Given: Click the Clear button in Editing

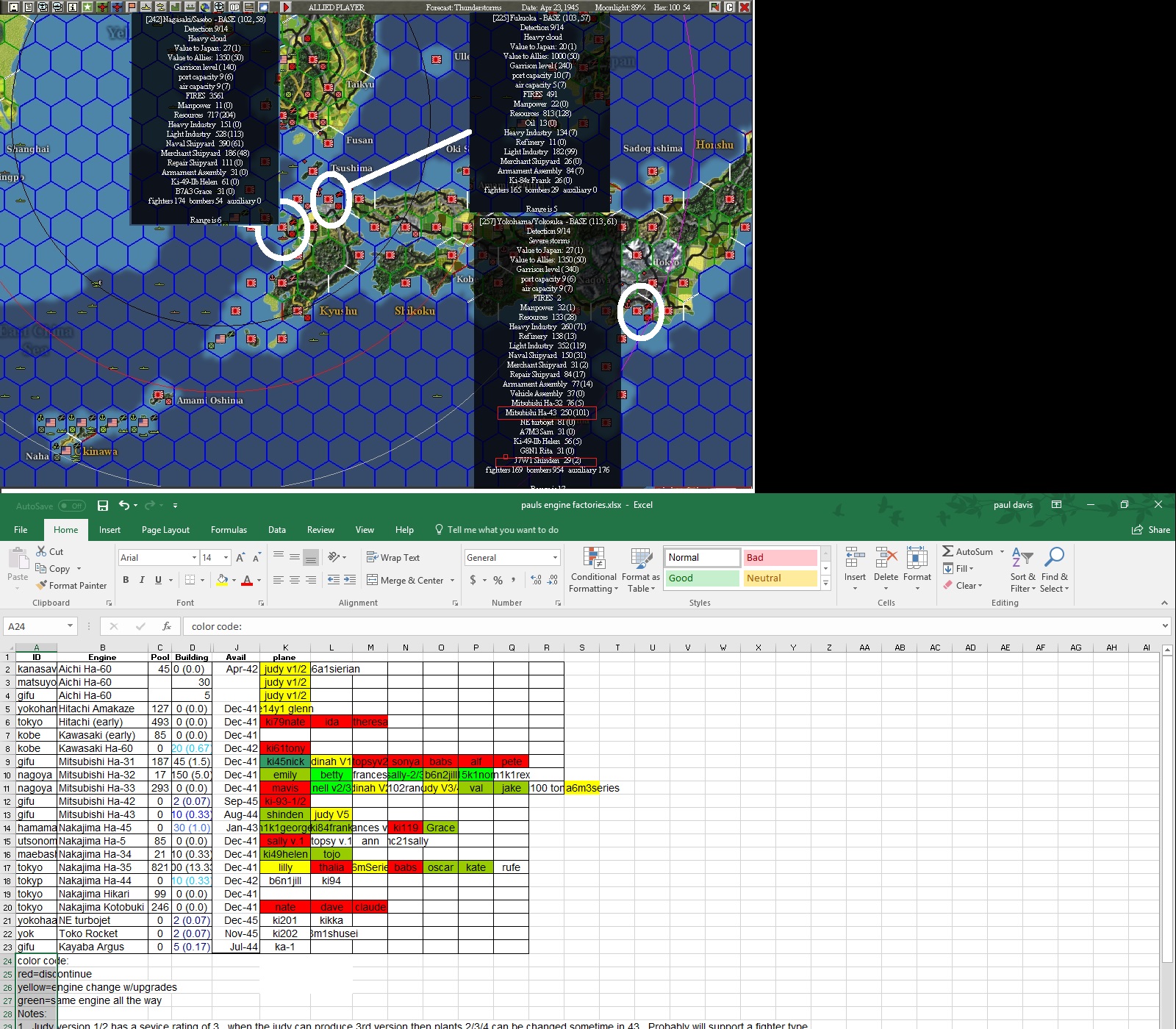Looking at the screenshot, I should click(x=962, y=586).
